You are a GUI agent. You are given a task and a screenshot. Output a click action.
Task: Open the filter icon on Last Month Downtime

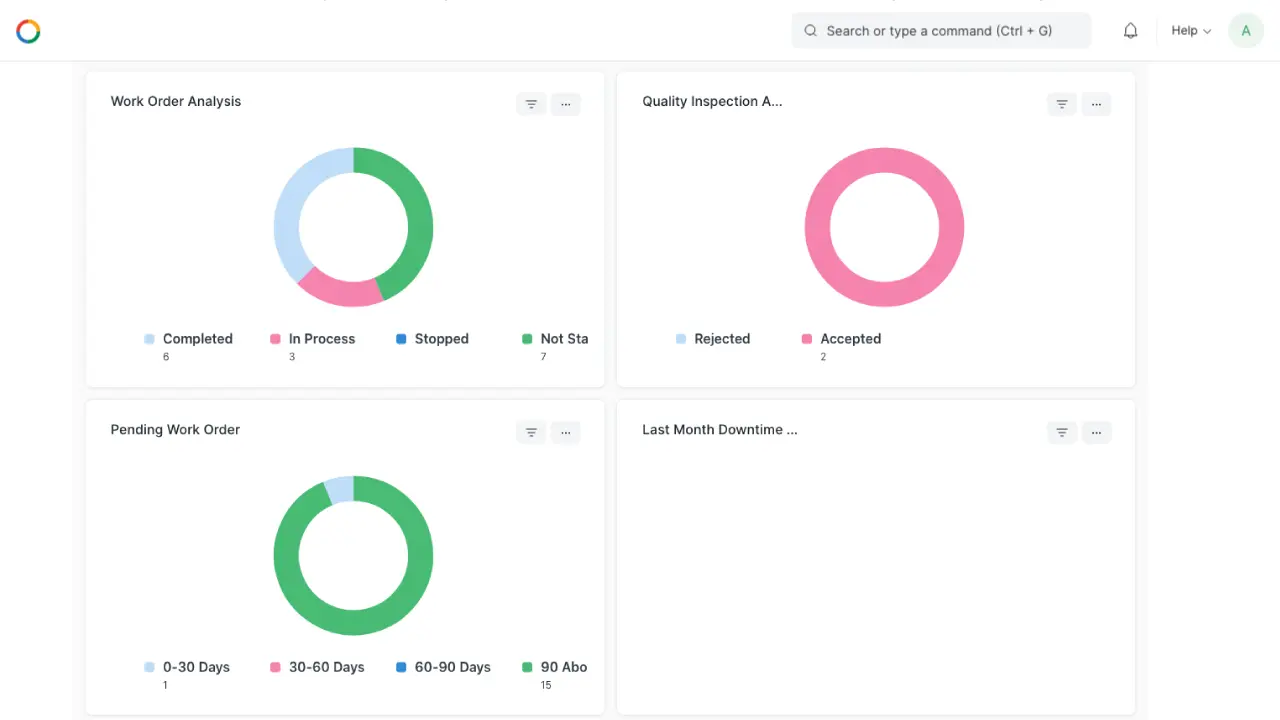(x=1061, y=432)
